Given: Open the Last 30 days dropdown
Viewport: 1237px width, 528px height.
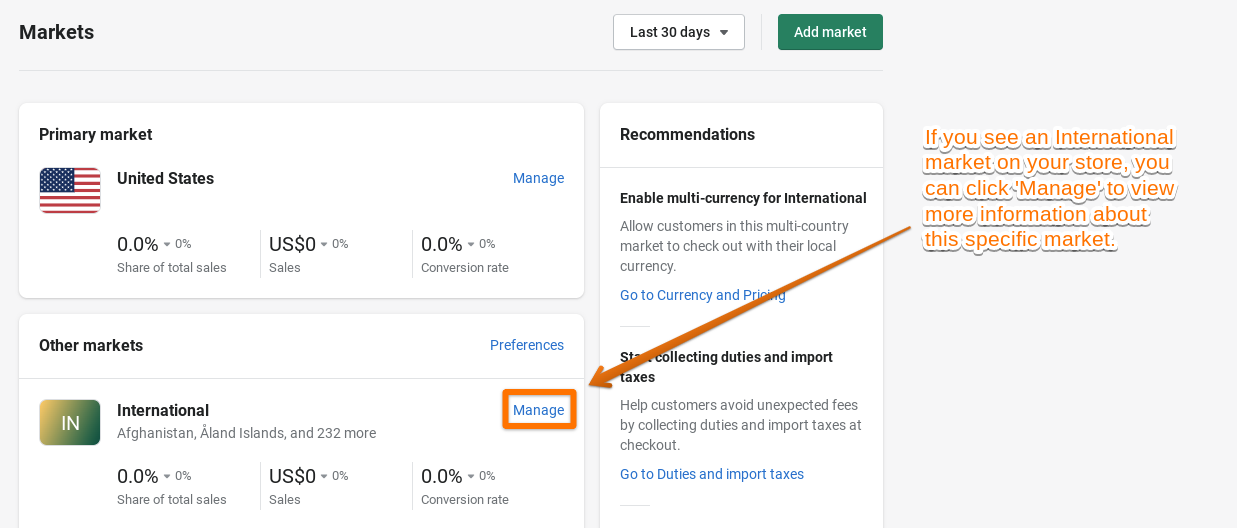Looking at the screenshot, I should [678, 32].
